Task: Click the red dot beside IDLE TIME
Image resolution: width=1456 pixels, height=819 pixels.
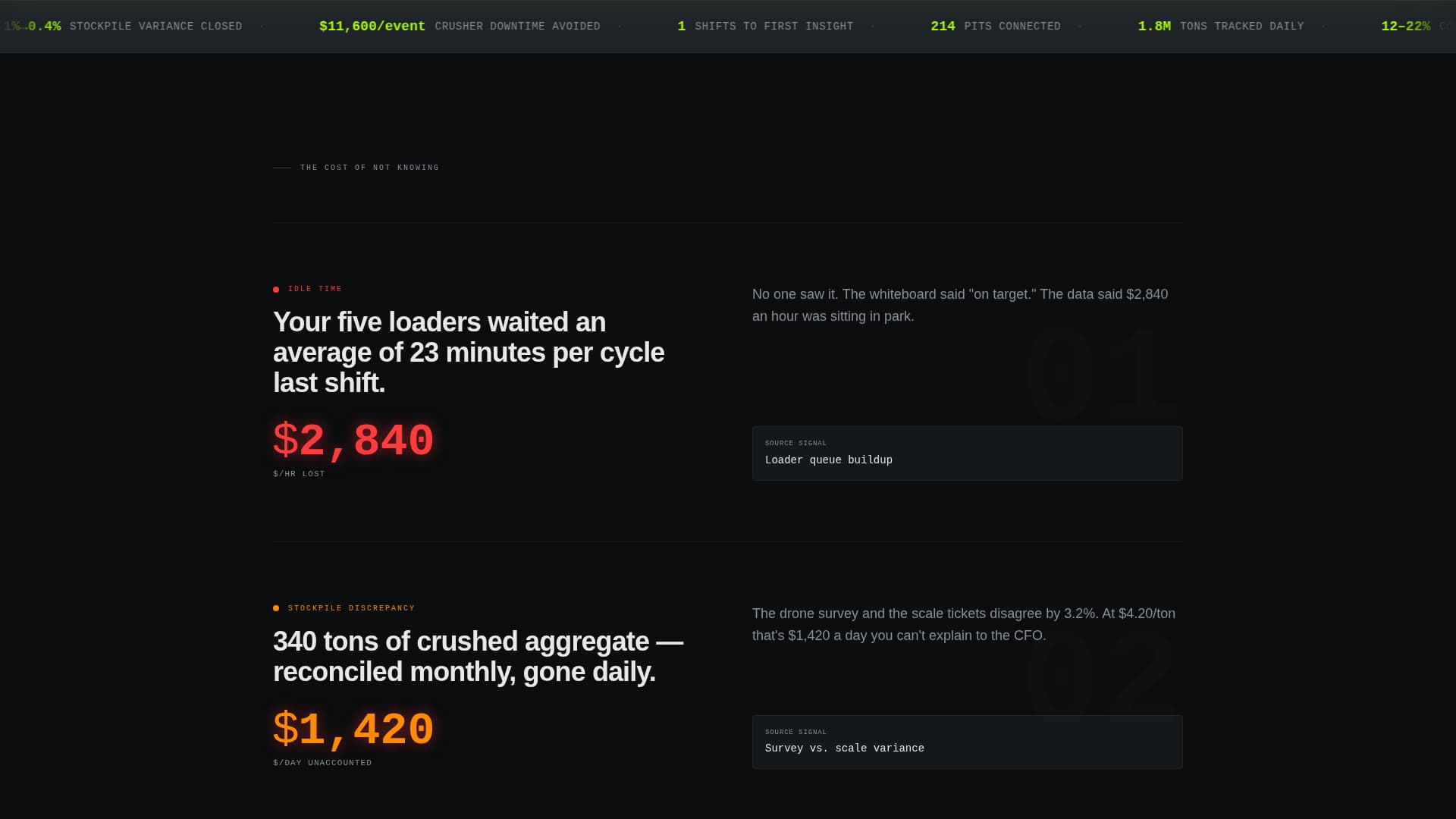Action: 276,290
